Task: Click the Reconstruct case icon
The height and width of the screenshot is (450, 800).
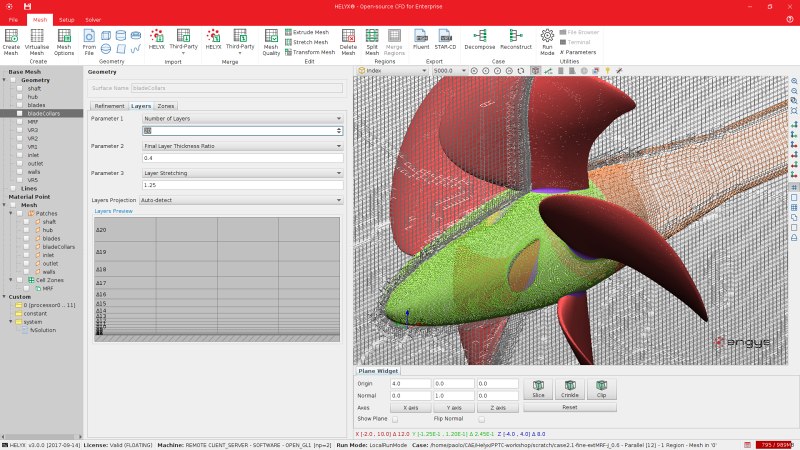Action: [x=516, y=36]
